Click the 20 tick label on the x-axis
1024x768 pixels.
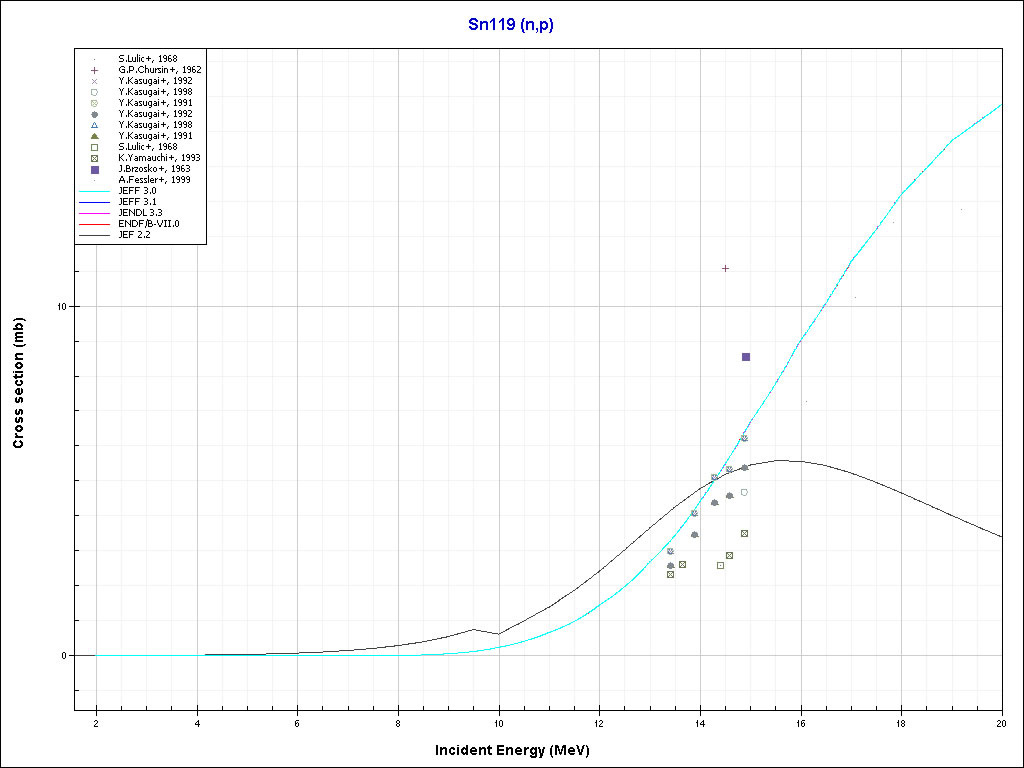pos(1002,723)
